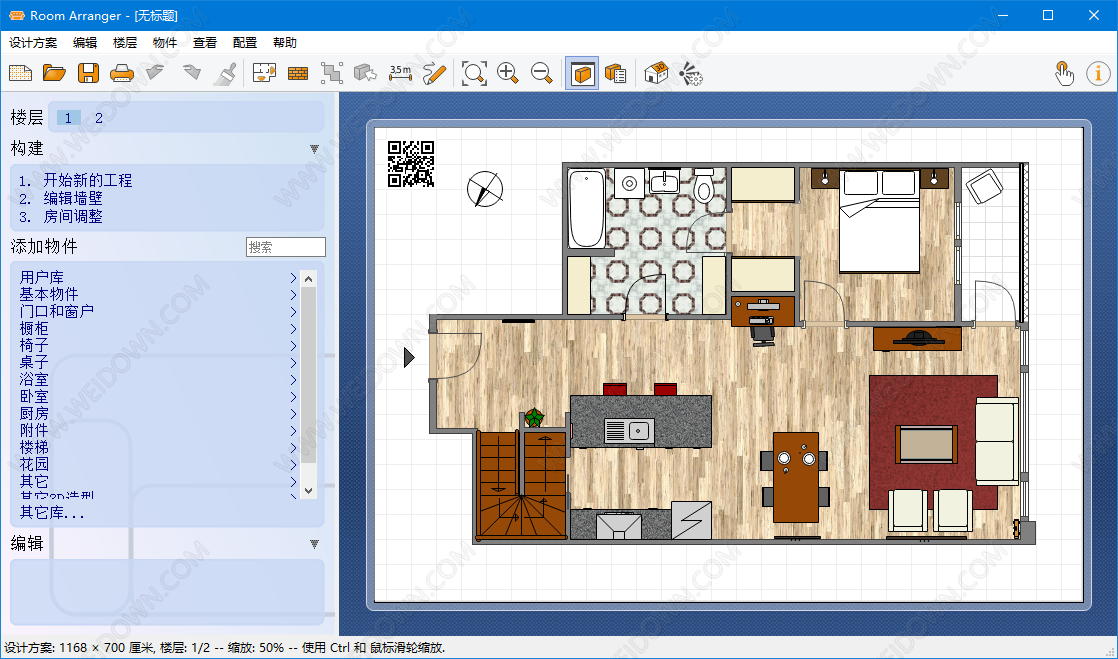Image resolution: width=1118 pixels, height=659 pixels.
Task: Toggle the orange box panel icon
Action: click(x=582, y=73)
